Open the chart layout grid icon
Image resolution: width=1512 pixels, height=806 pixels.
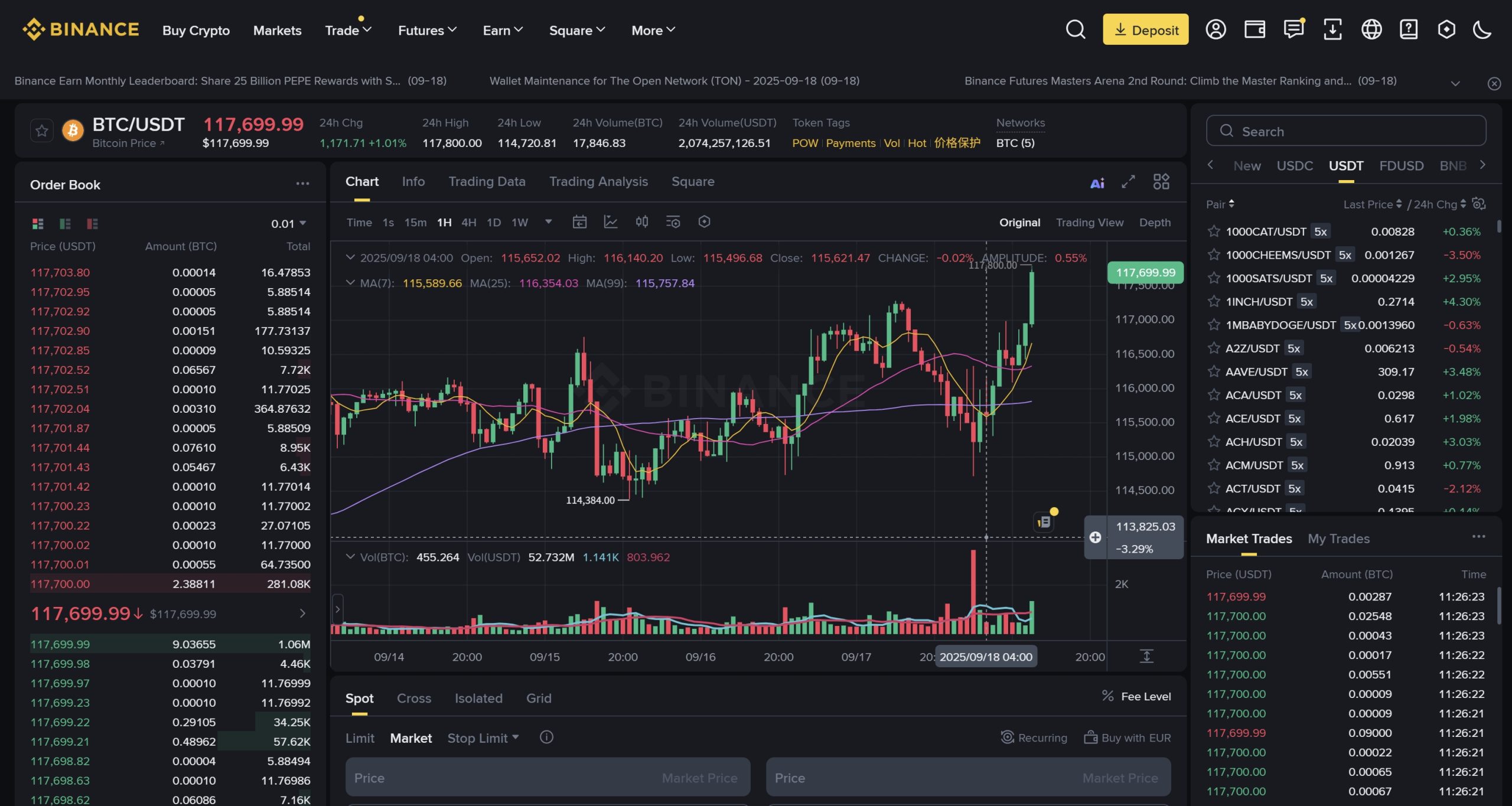point(1161,182)
